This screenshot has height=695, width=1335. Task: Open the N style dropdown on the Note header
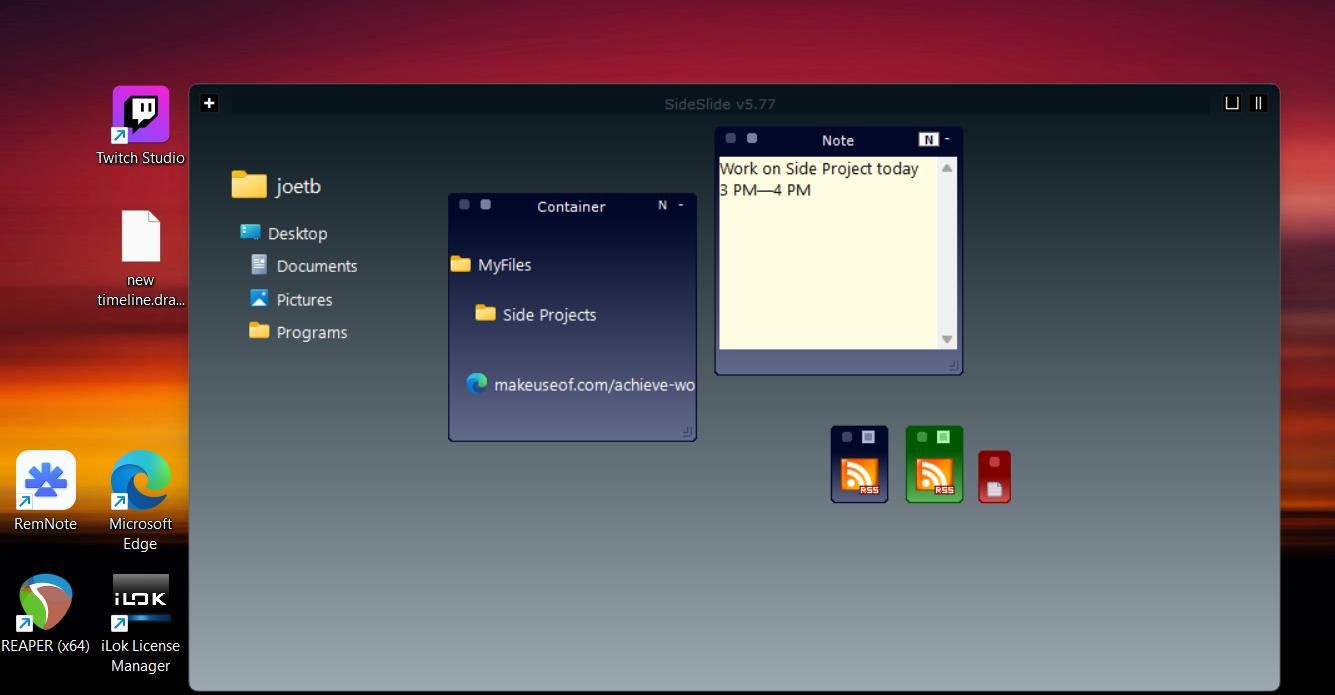click(928, 139)
